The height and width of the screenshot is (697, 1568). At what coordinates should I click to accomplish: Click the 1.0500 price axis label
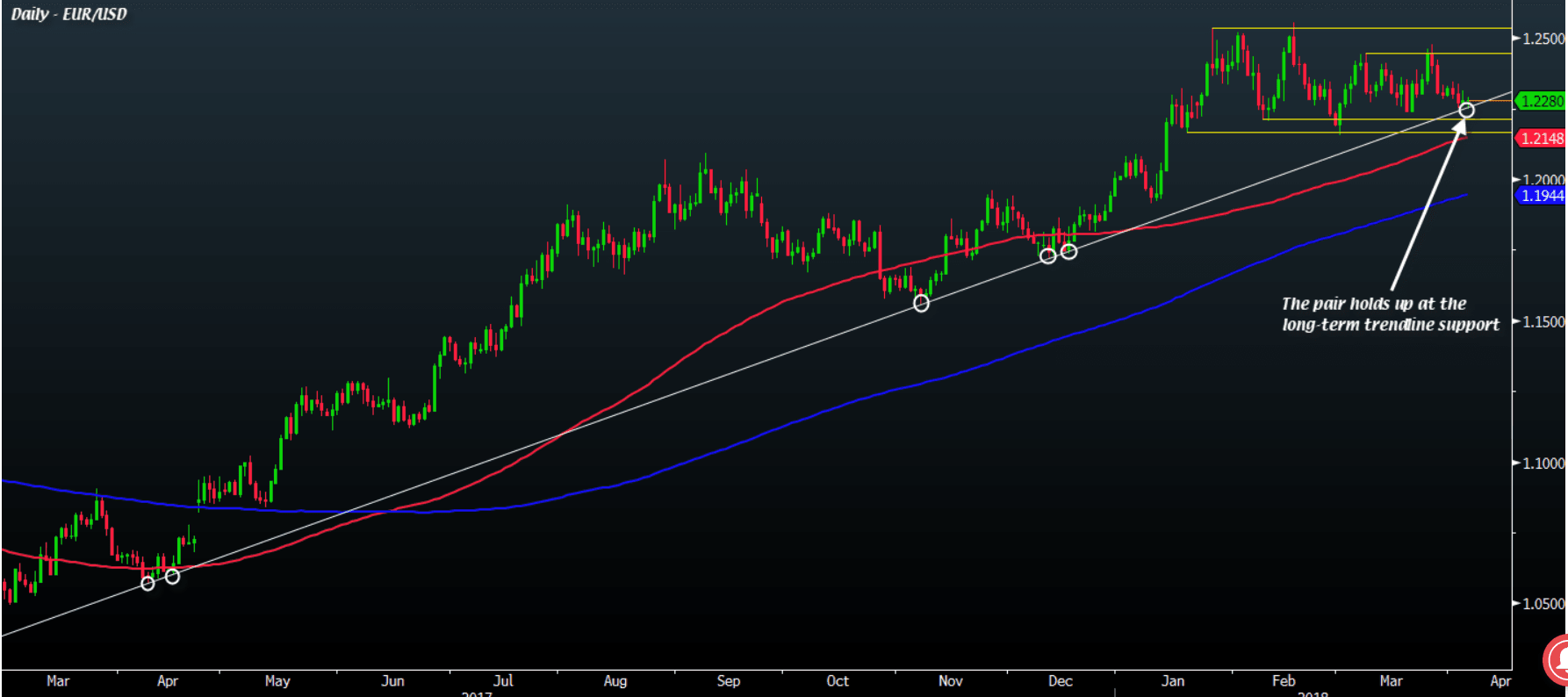(1543, 604)
